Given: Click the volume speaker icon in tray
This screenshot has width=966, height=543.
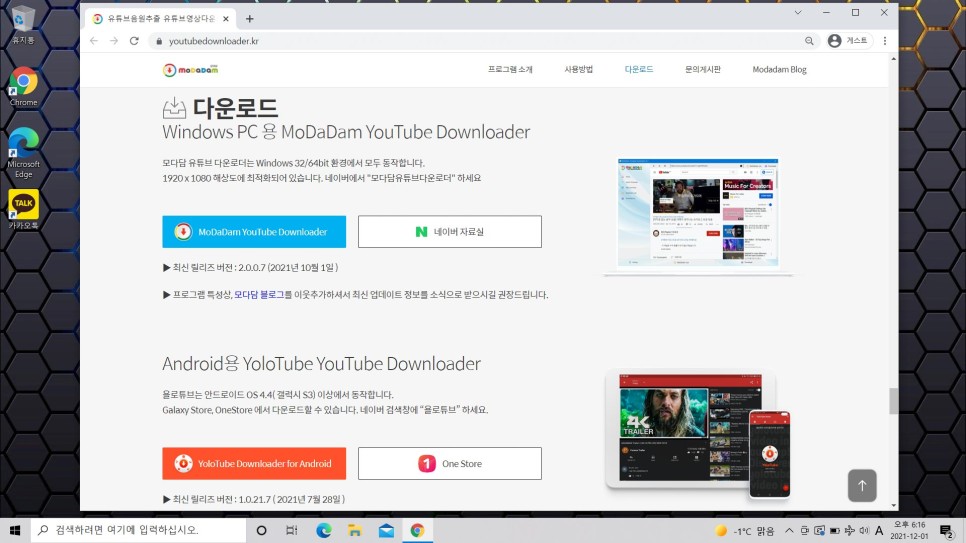Looking at the screenshot, I should [864, 531].
